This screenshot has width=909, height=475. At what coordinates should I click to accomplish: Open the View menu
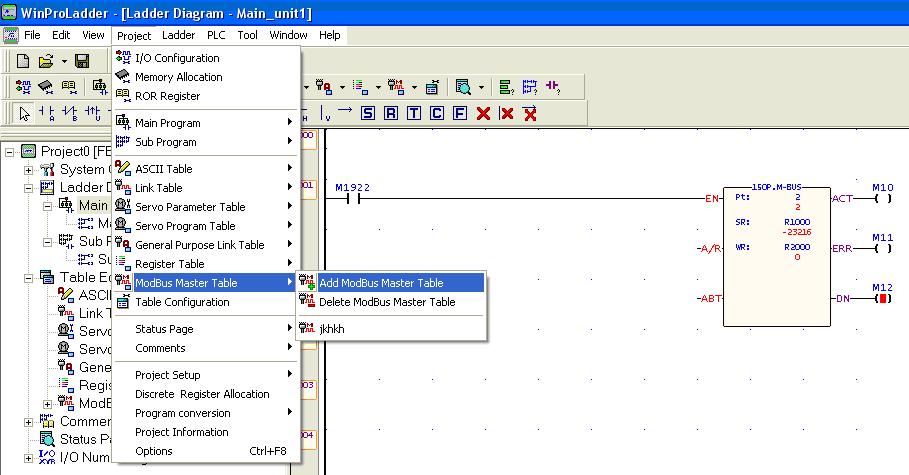93,35
